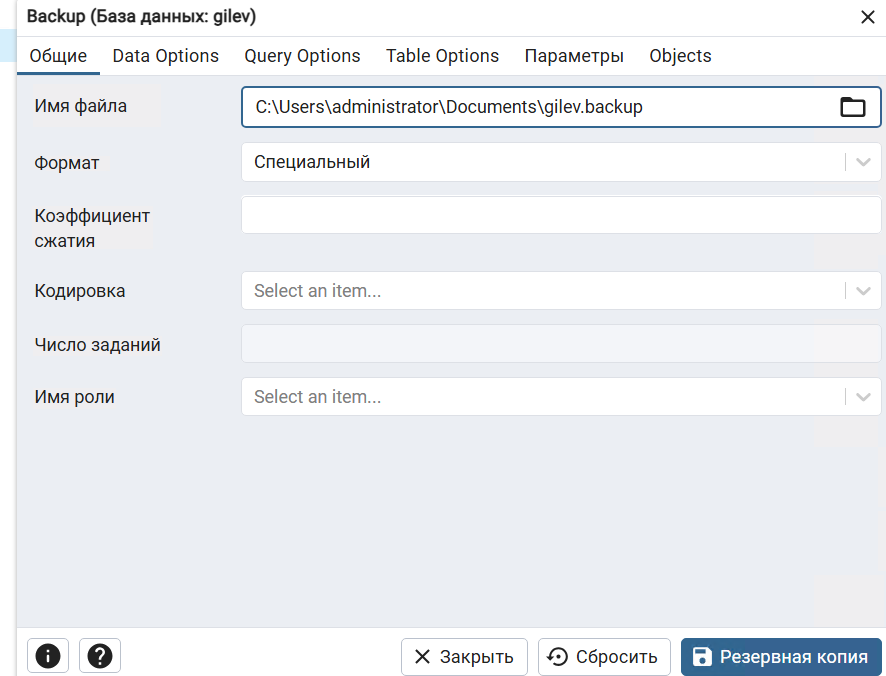
Task: Open the Query Options tab
Action: pos(302,56)
